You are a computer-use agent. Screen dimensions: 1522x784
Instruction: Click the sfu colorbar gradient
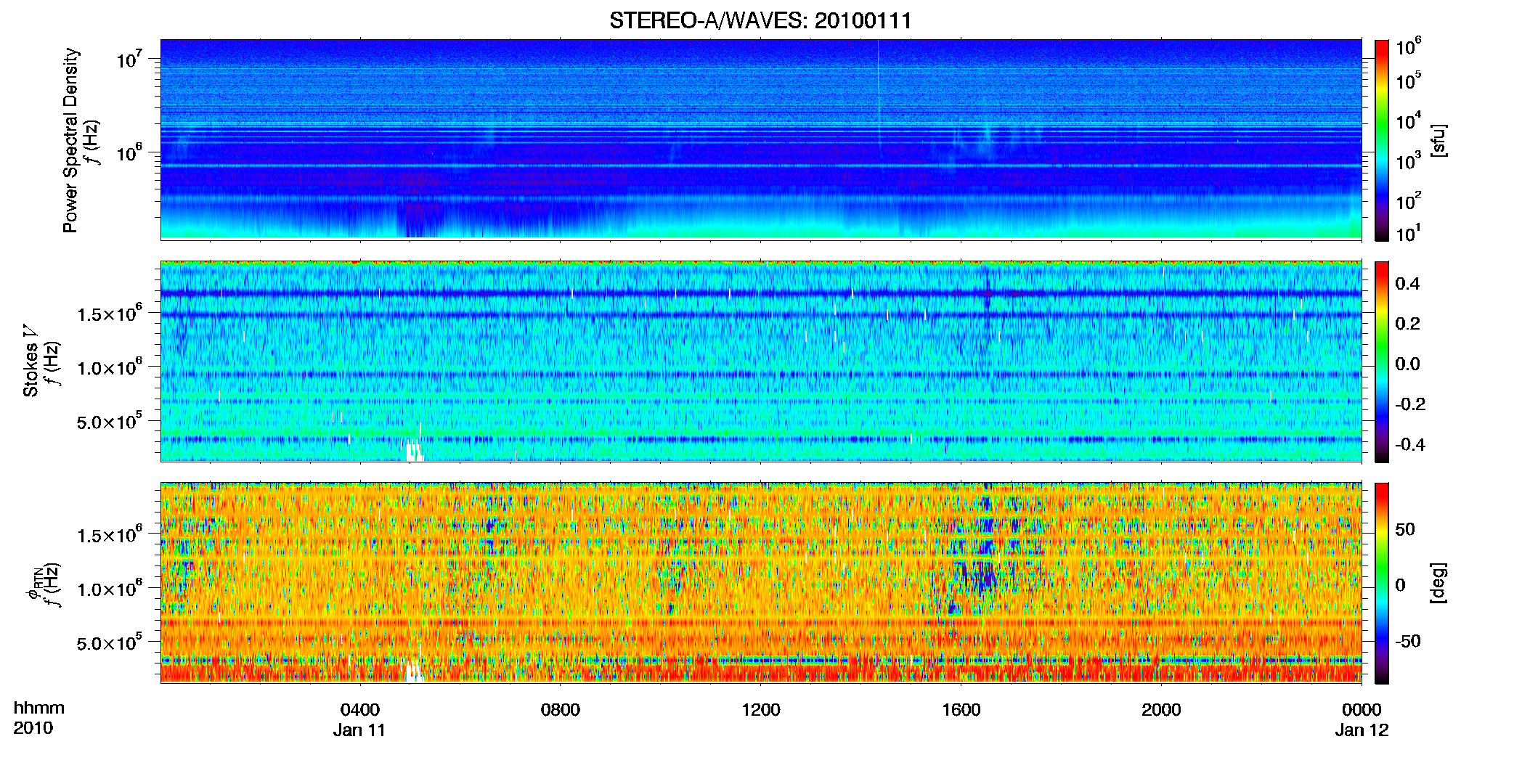1382,140
